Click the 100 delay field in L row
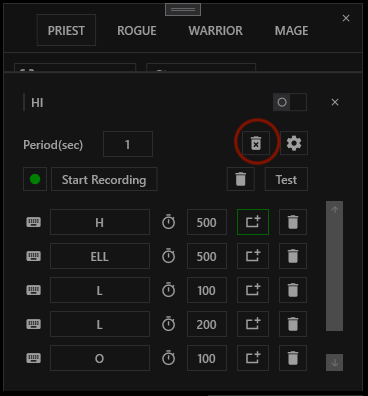 pyautogui.click(x=207, y=290)
